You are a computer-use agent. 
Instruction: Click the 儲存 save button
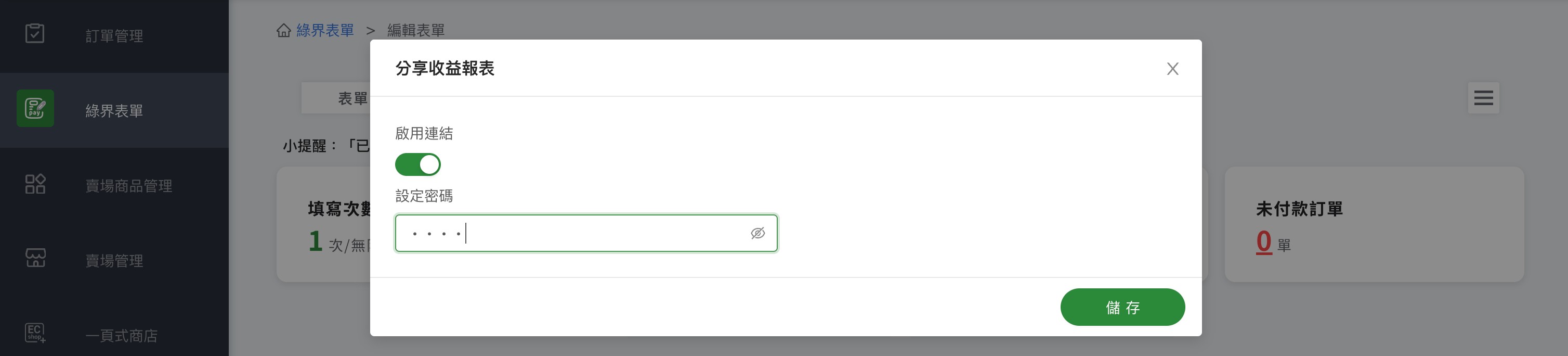[1122, 307]
